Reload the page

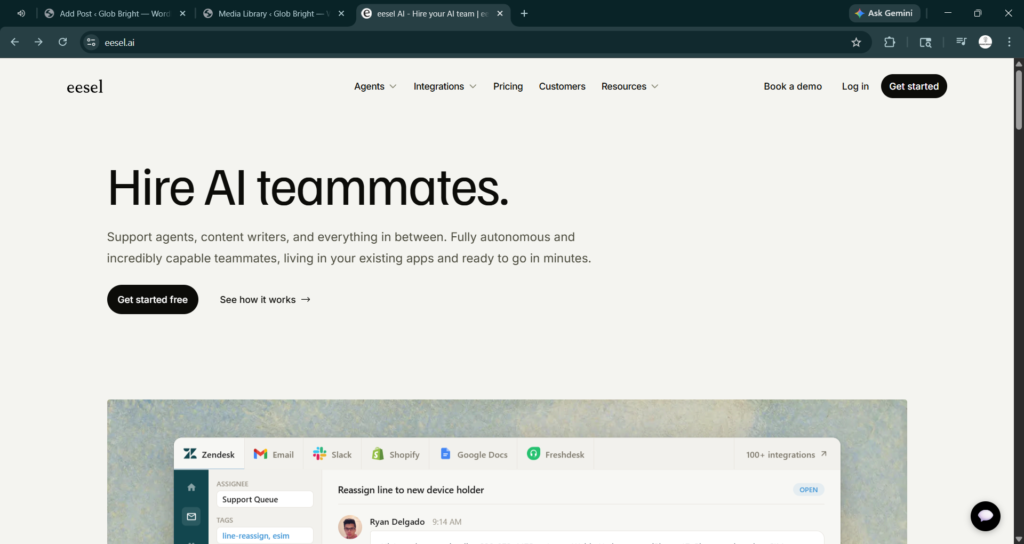point(63,42)
